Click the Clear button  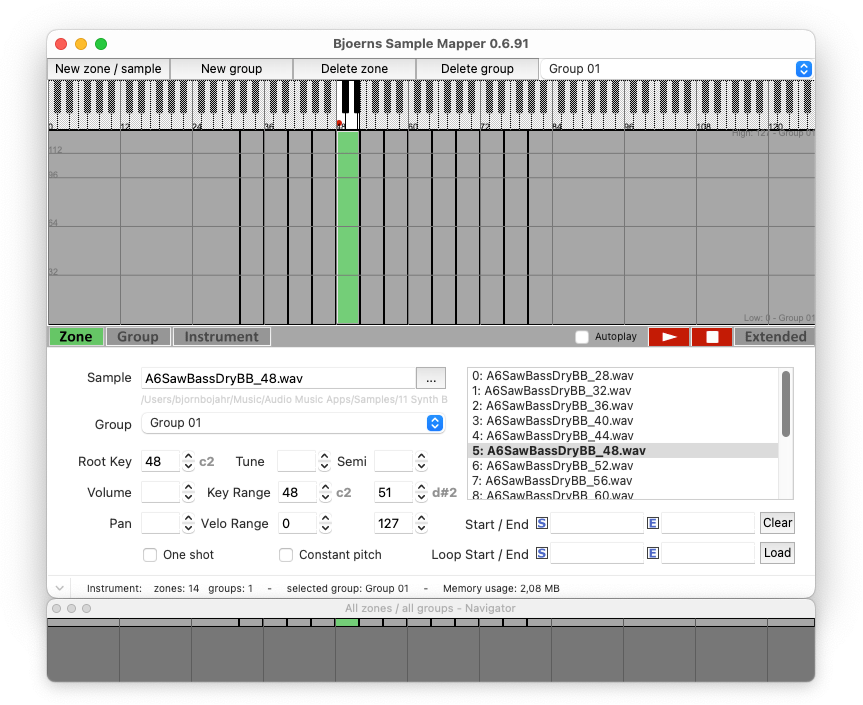point(777,523)
